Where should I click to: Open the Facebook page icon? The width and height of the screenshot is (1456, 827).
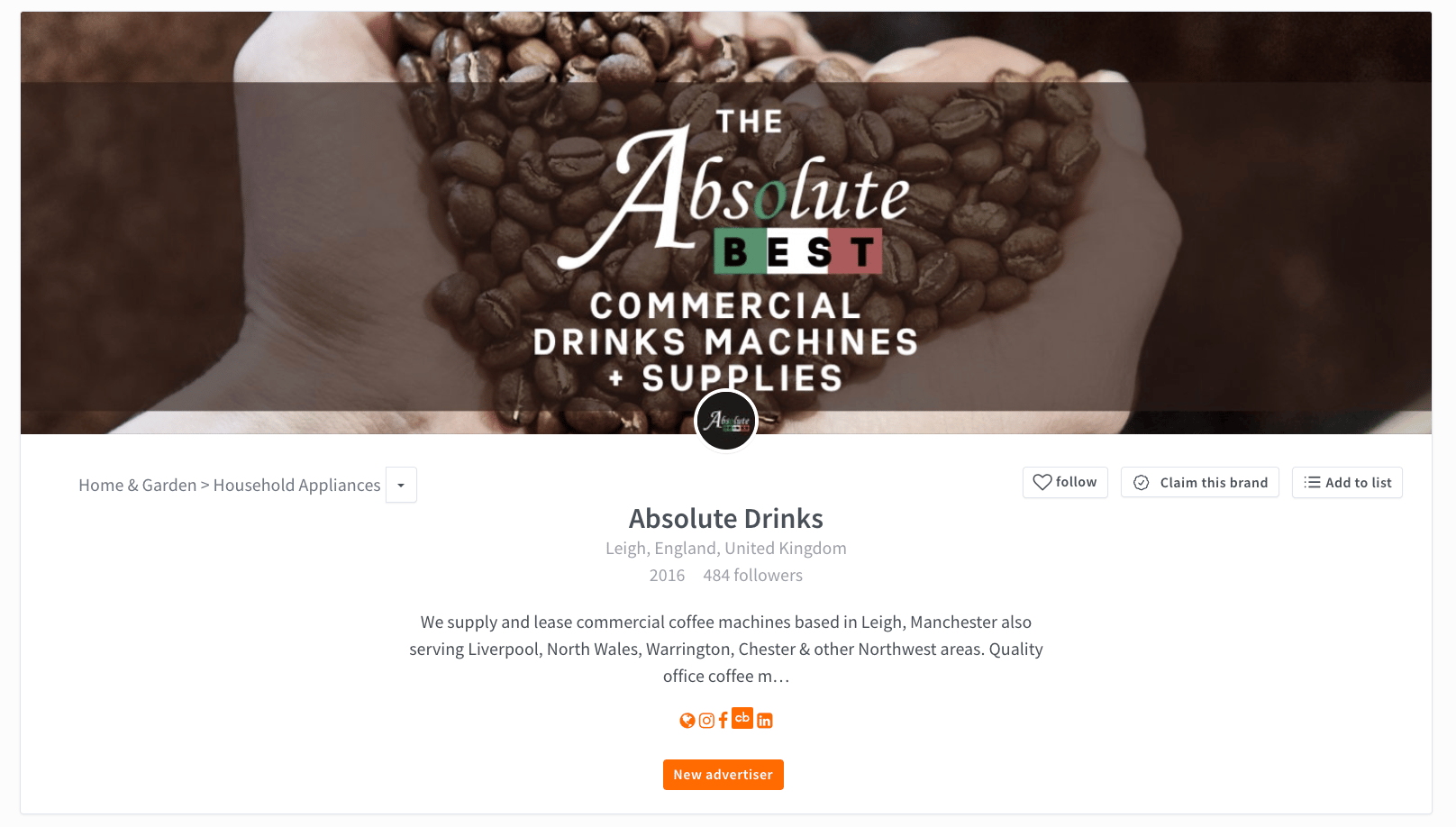[x=723, y=720]
